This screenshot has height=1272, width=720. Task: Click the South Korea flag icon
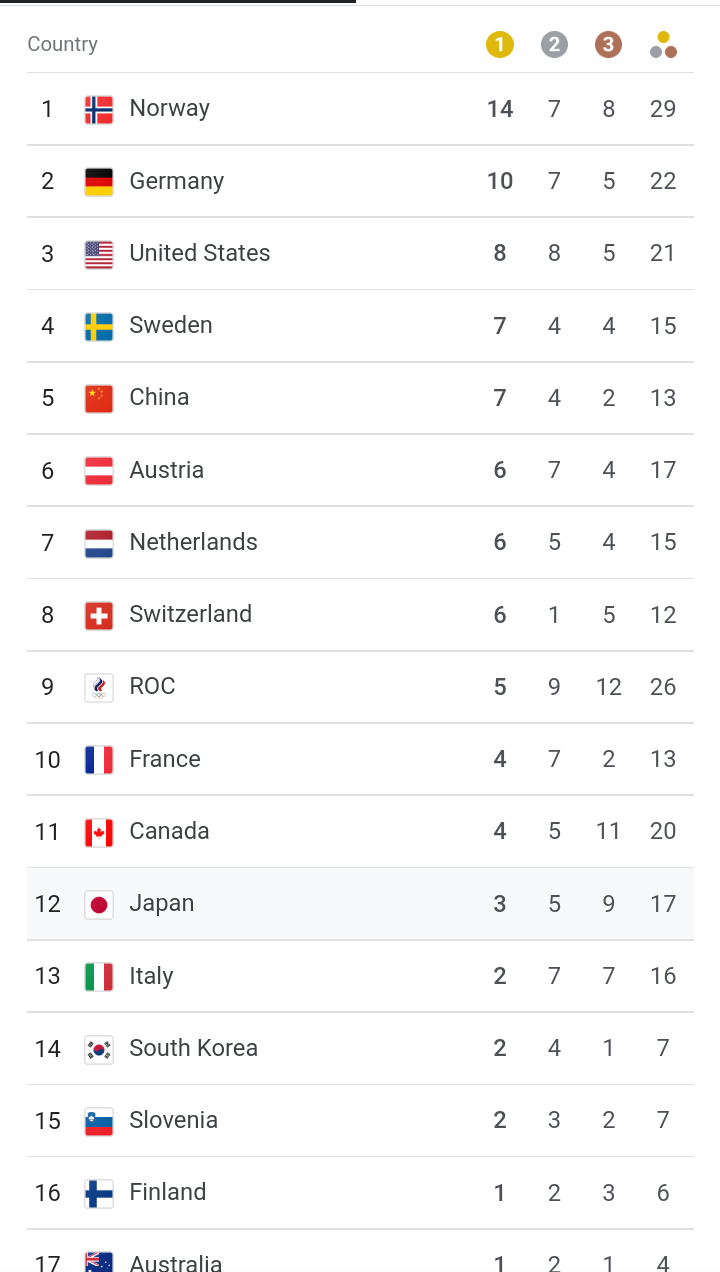click(x=99, y=1049)
